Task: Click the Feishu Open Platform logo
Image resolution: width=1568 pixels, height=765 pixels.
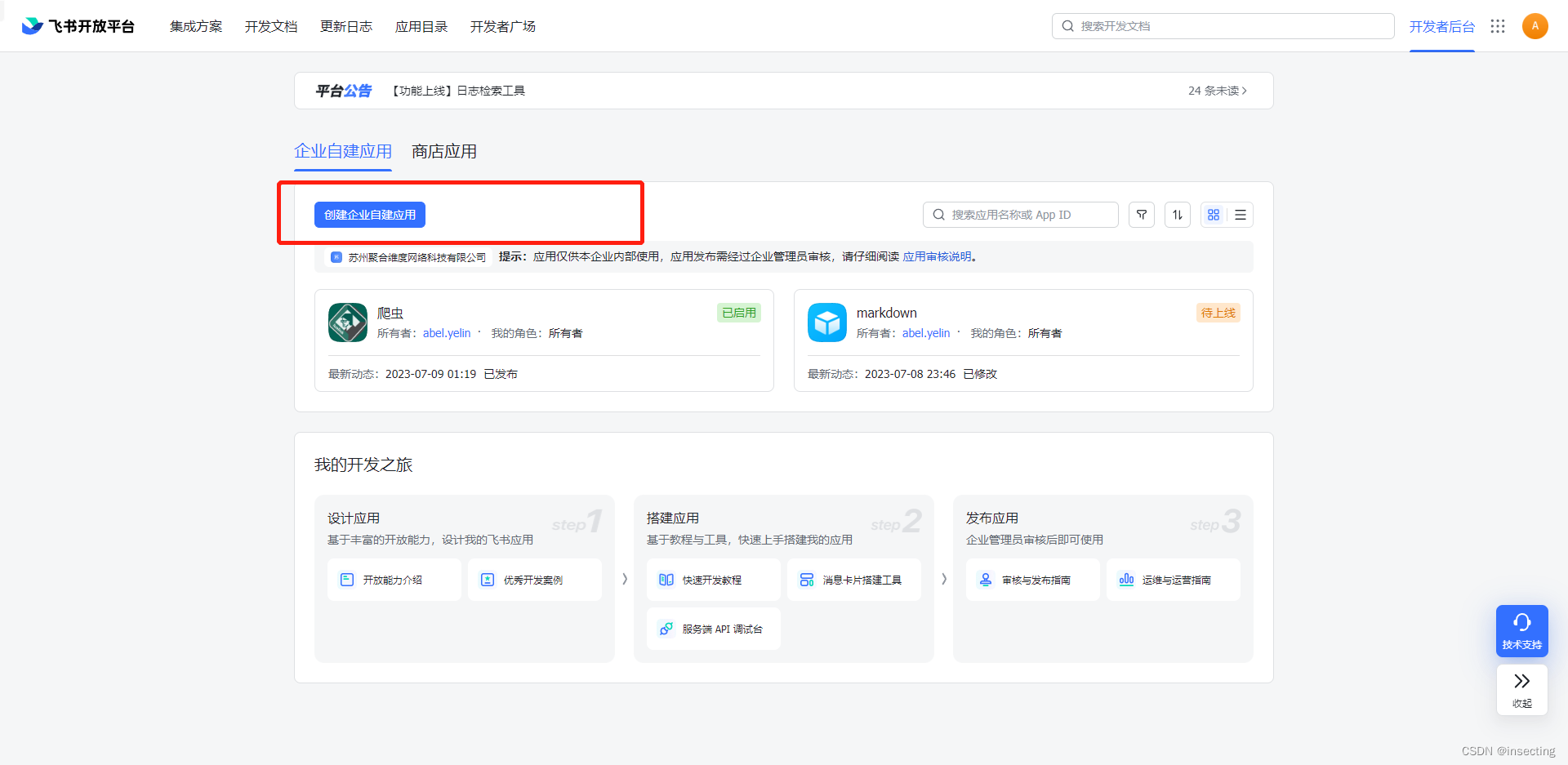Action: 78,26
